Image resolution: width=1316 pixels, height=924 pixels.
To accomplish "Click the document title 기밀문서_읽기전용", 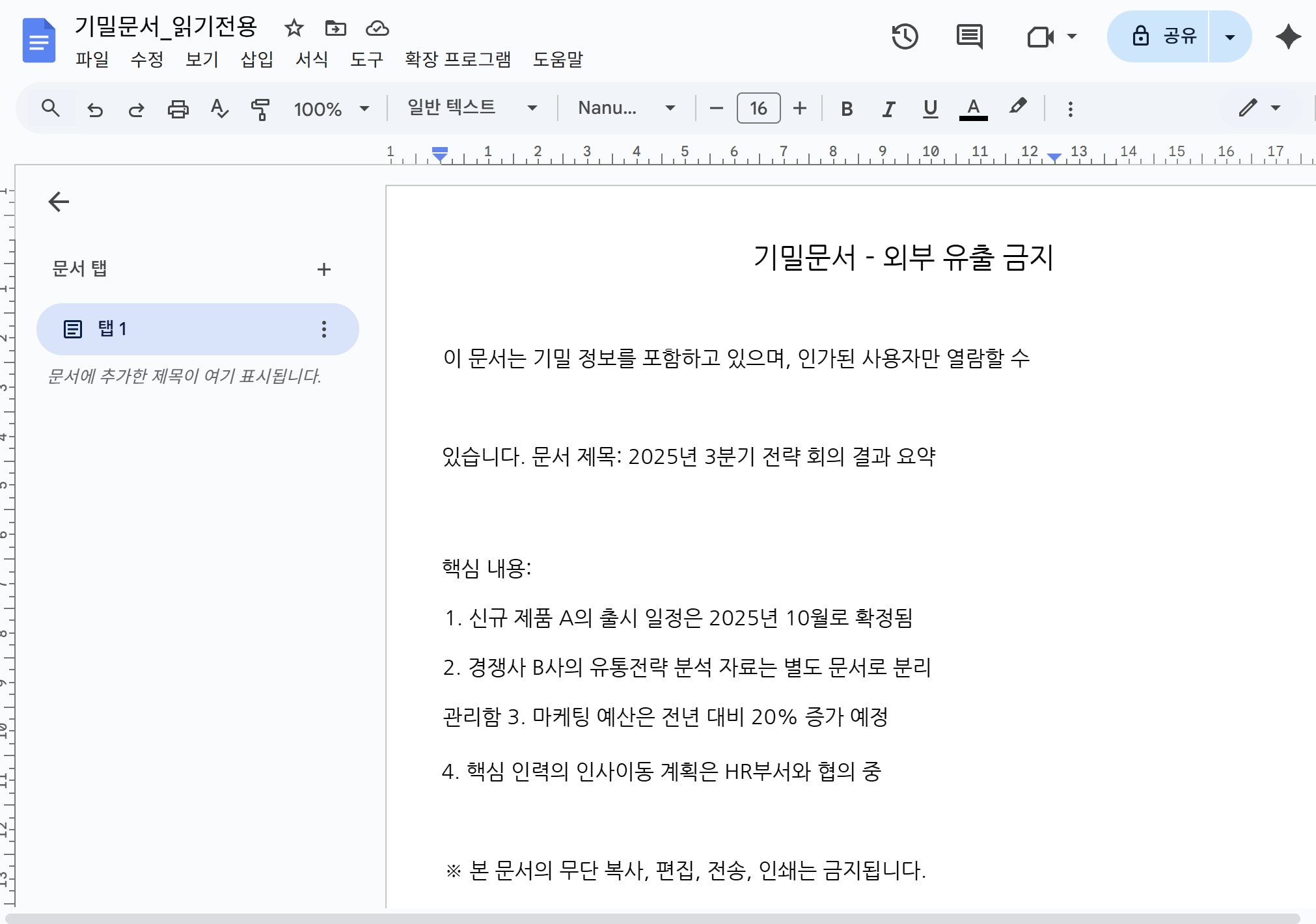I will click(x=167, y=27).
